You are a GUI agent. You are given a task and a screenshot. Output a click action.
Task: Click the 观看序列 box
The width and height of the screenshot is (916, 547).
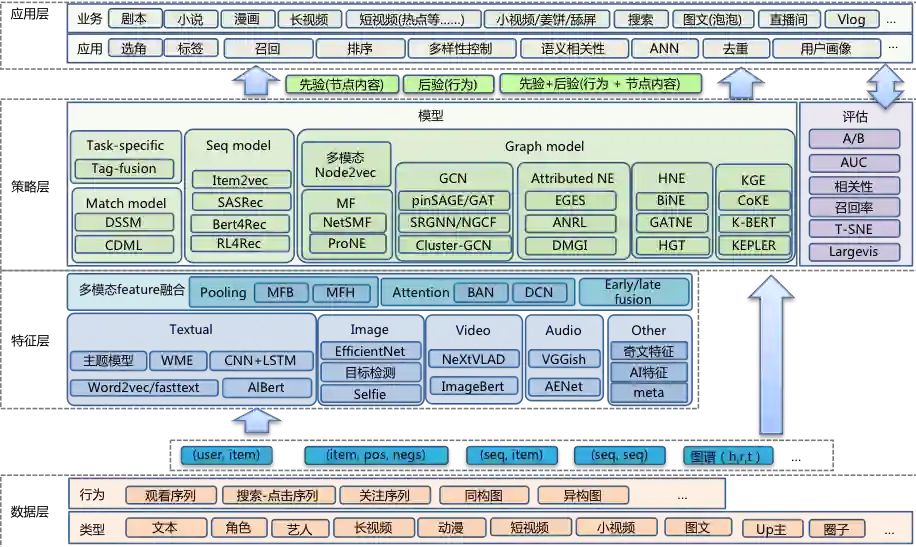(x=171, y=496)
